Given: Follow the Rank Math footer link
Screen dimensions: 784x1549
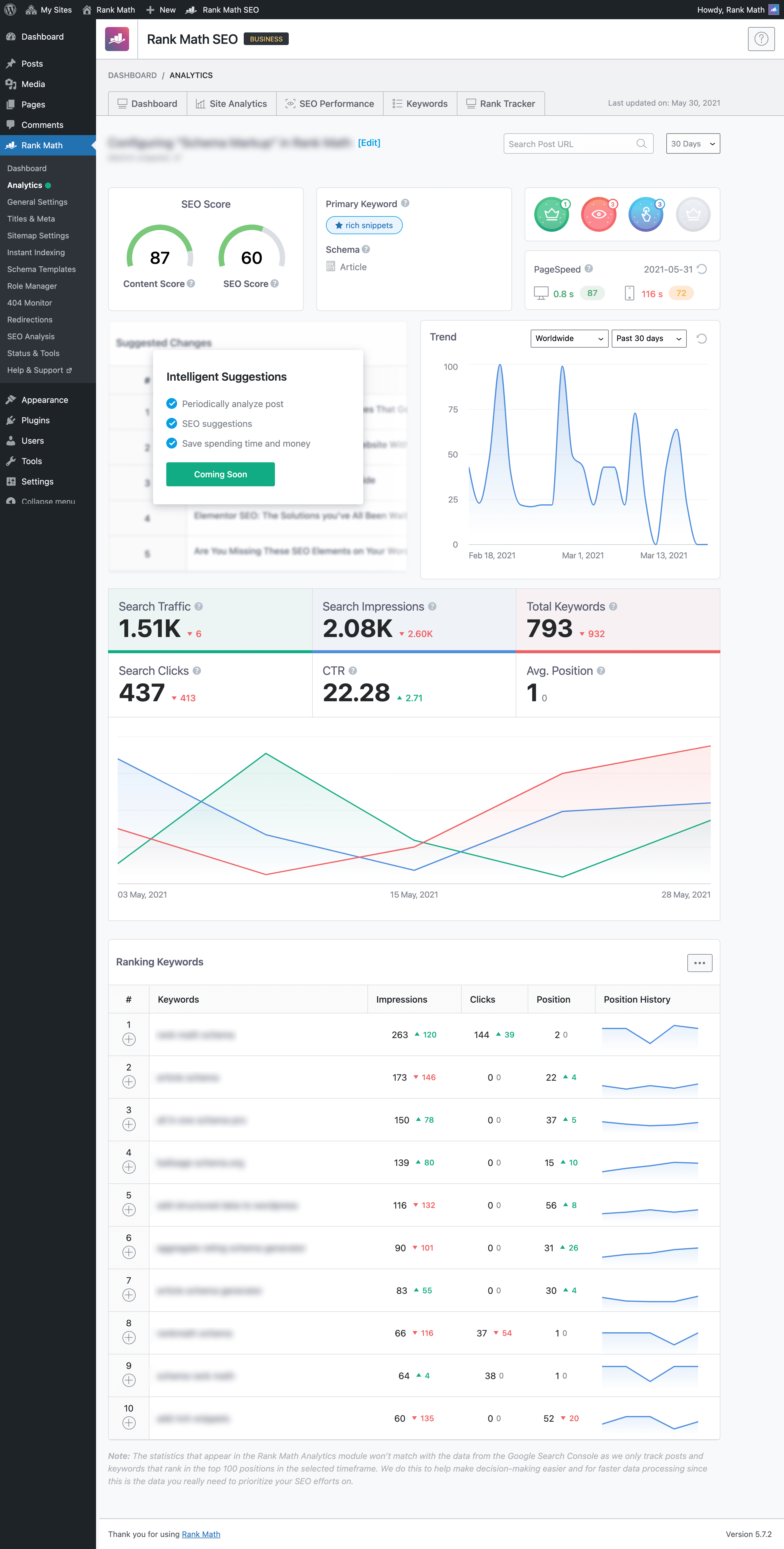Looking at the screenshot, I should [201, 1534].
